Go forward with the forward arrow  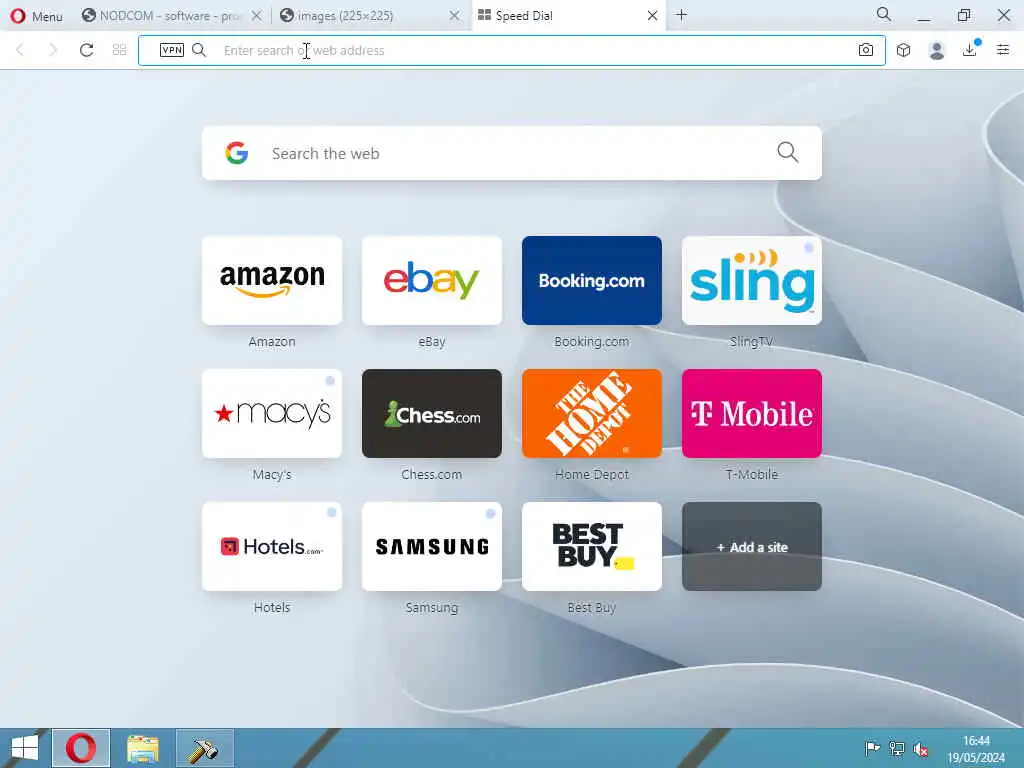53,50
